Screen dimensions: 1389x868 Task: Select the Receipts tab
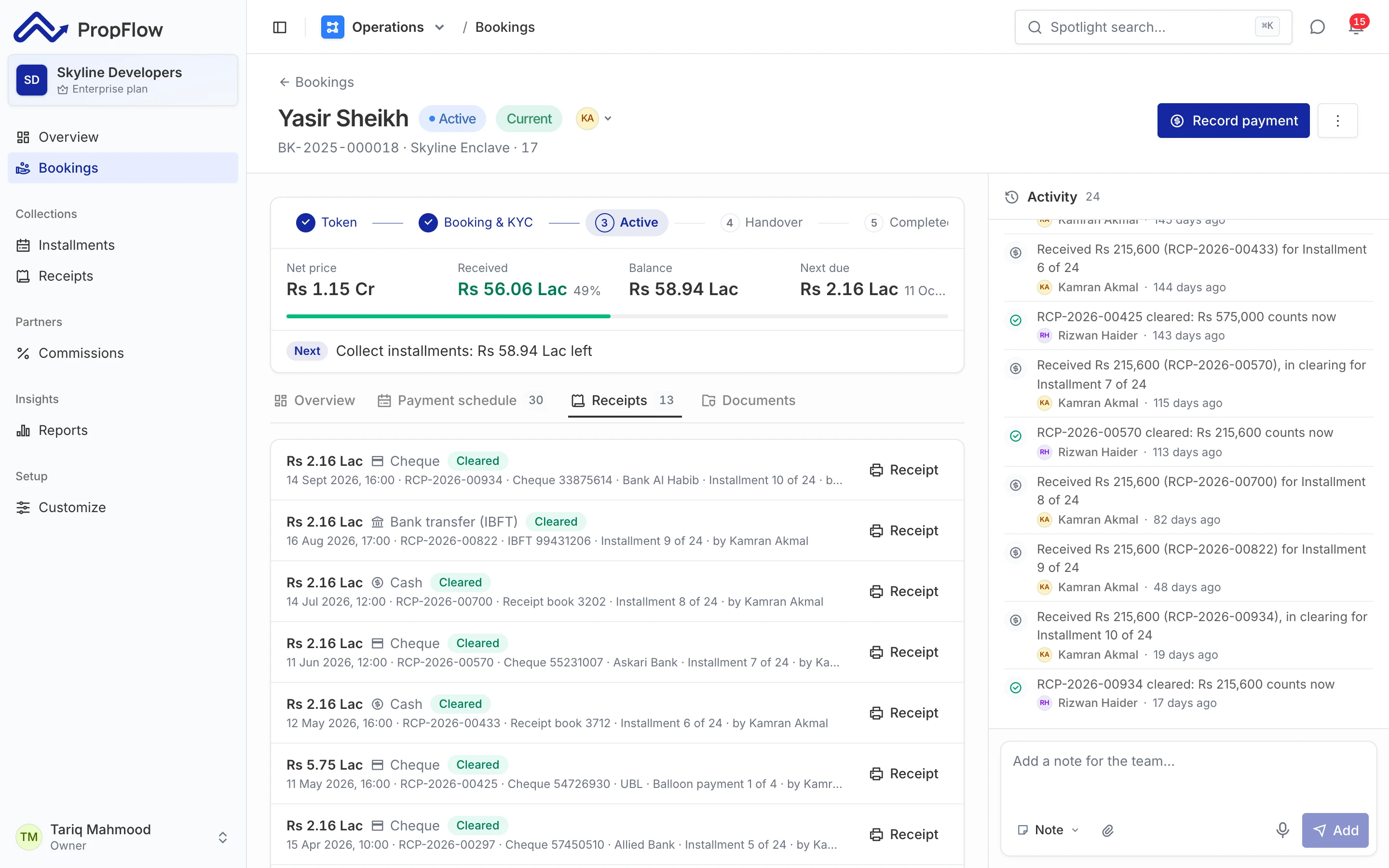click(x=625, y=400)
